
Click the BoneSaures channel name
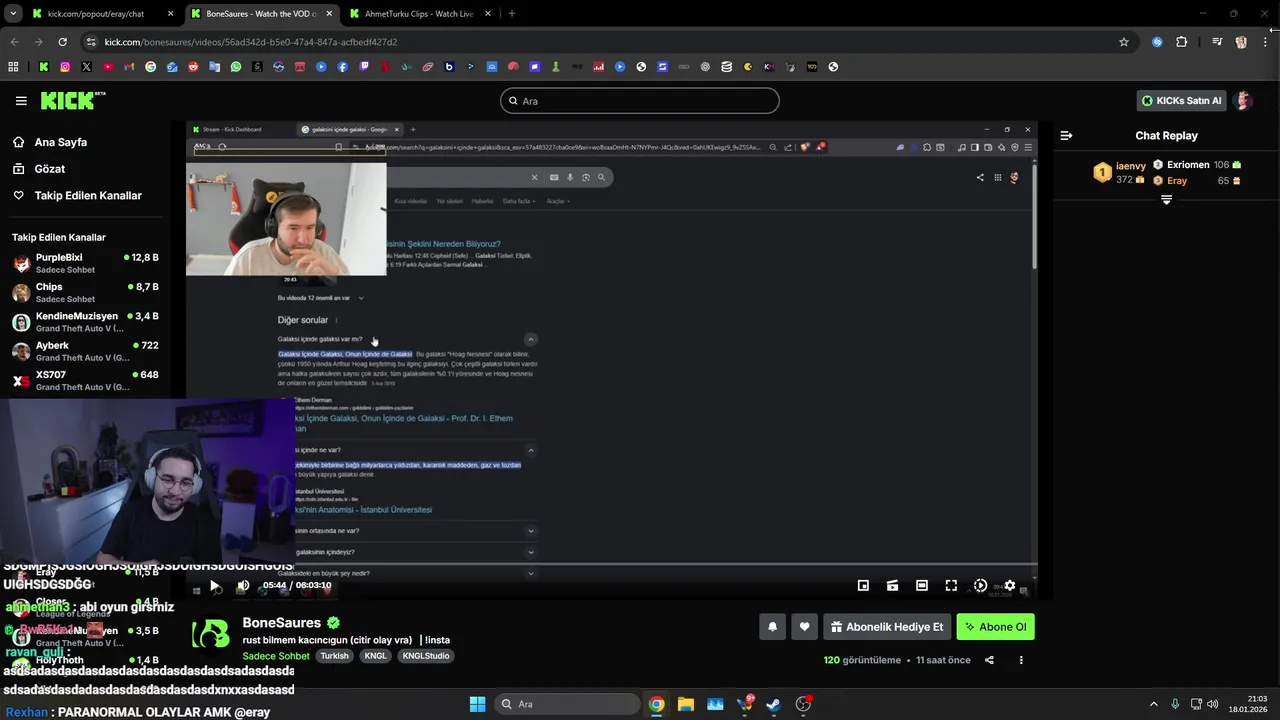pyautogui.click(x=282, y=622)
